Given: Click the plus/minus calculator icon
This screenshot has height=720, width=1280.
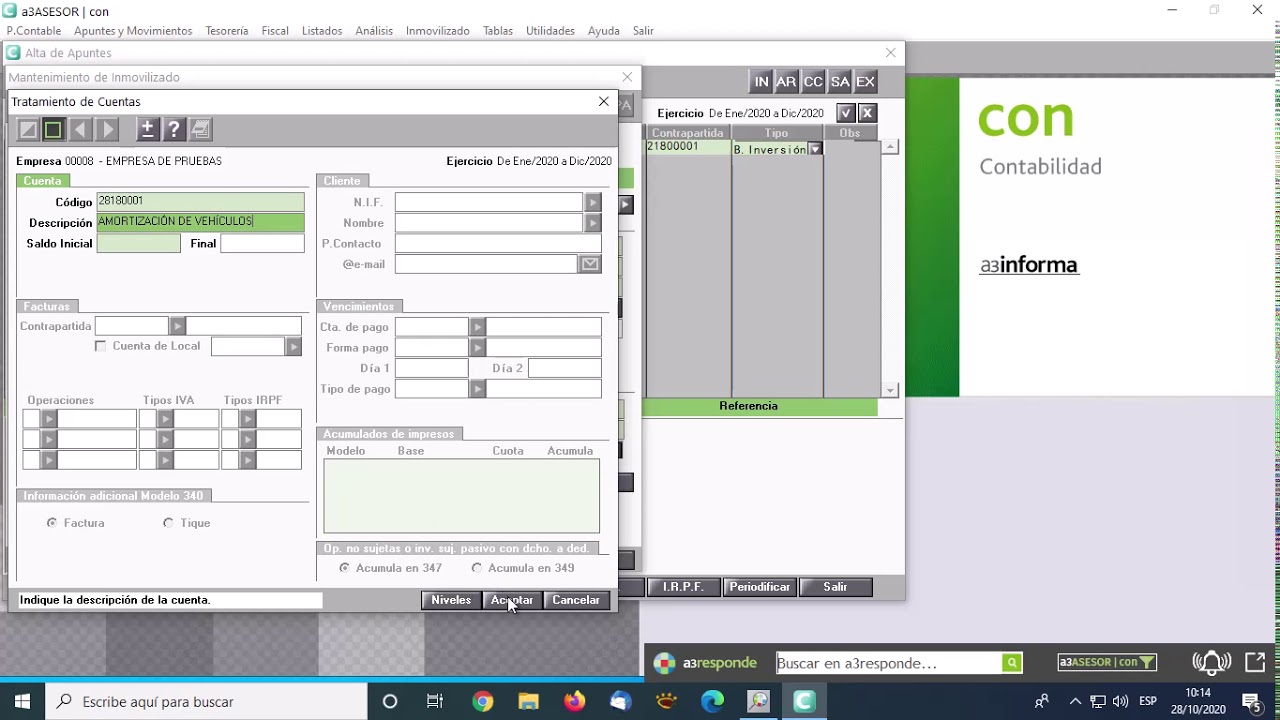Looking at the screenshot, I should (x=147, y=129).
